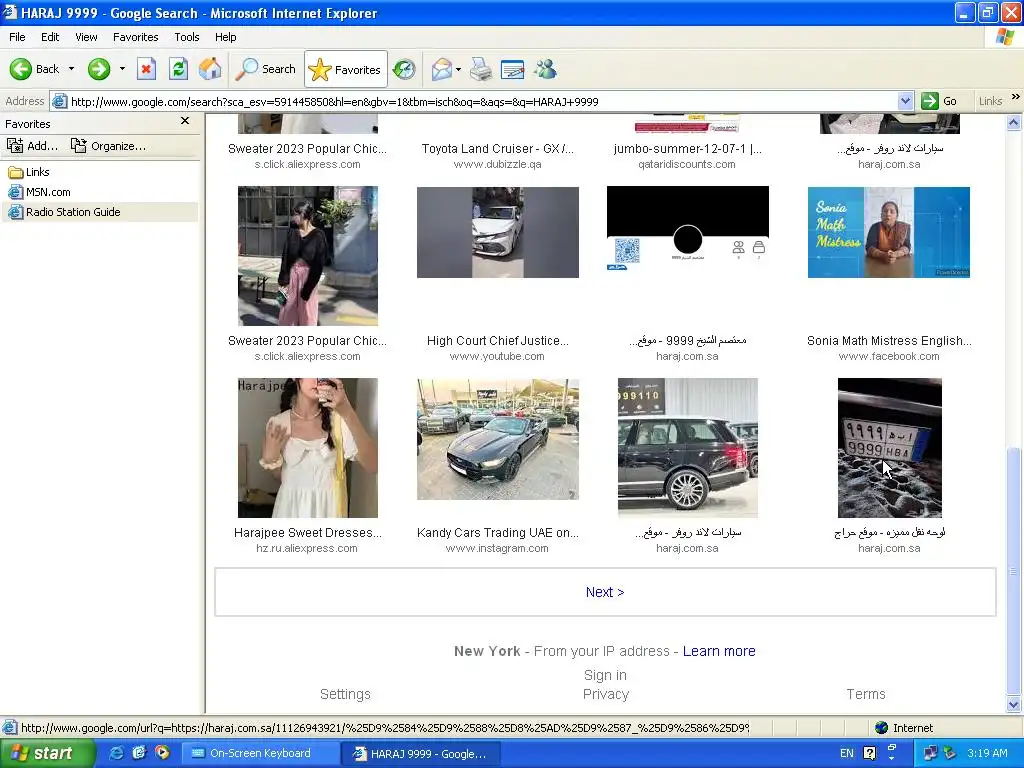
Task: Click jumbo-summer-12-07-1 result title
Action: tap(688, 149)
